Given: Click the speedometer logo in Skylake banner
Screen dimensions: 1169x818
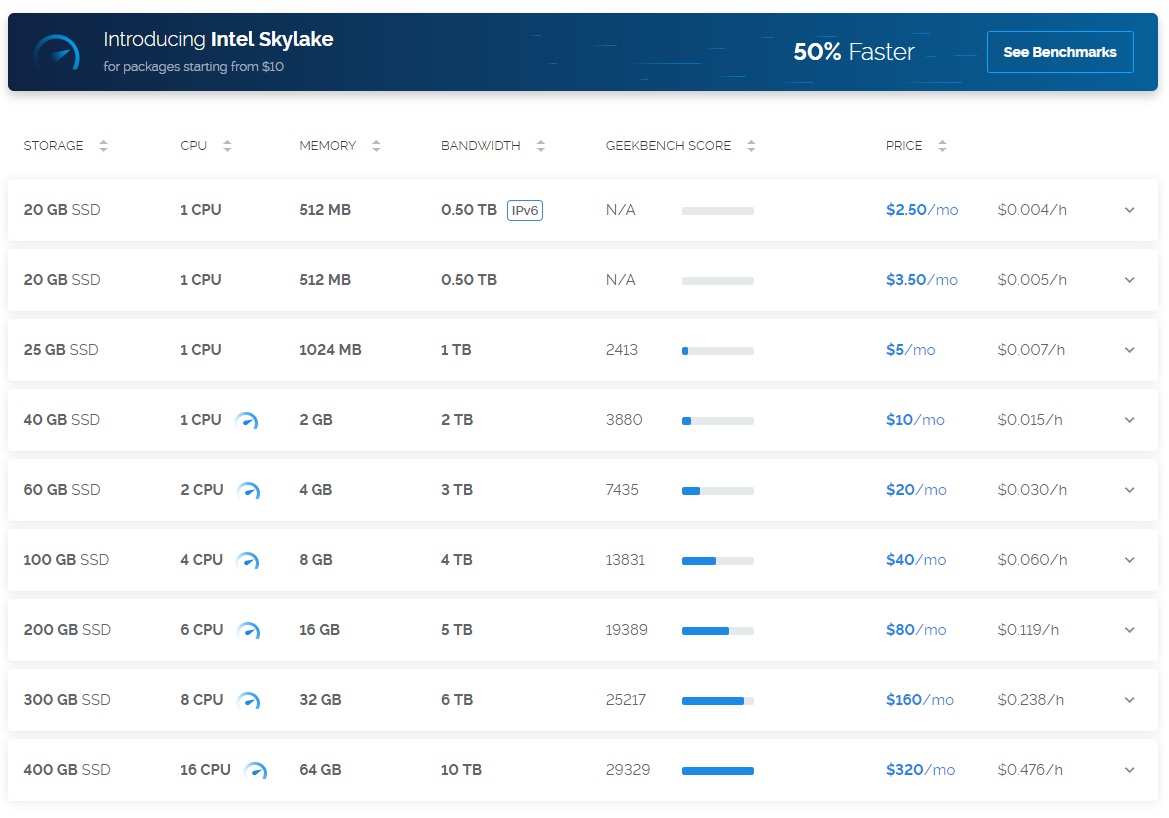Looking at the screenshot, I should click(56, 52).
